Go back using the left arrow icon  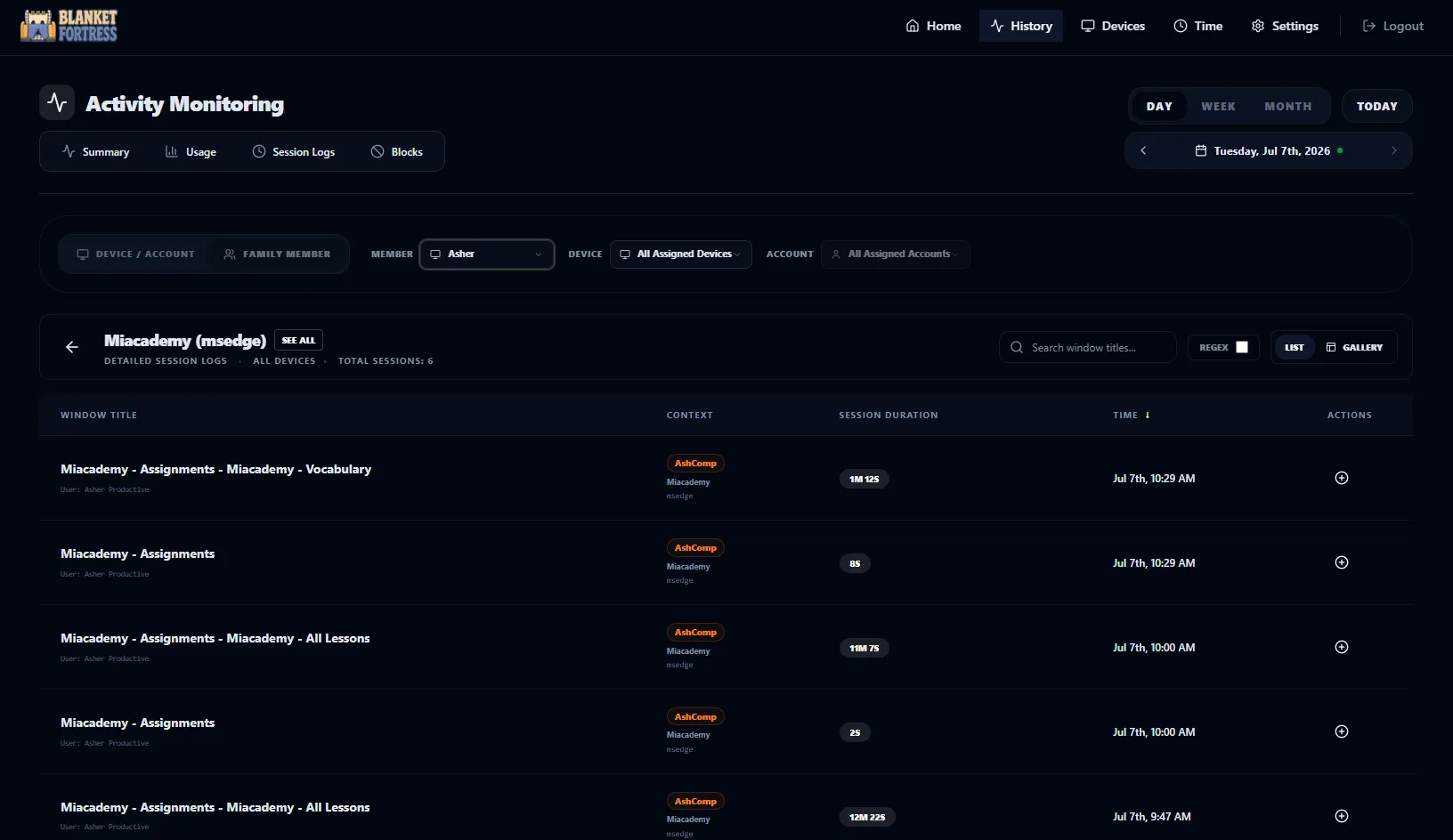72,347
